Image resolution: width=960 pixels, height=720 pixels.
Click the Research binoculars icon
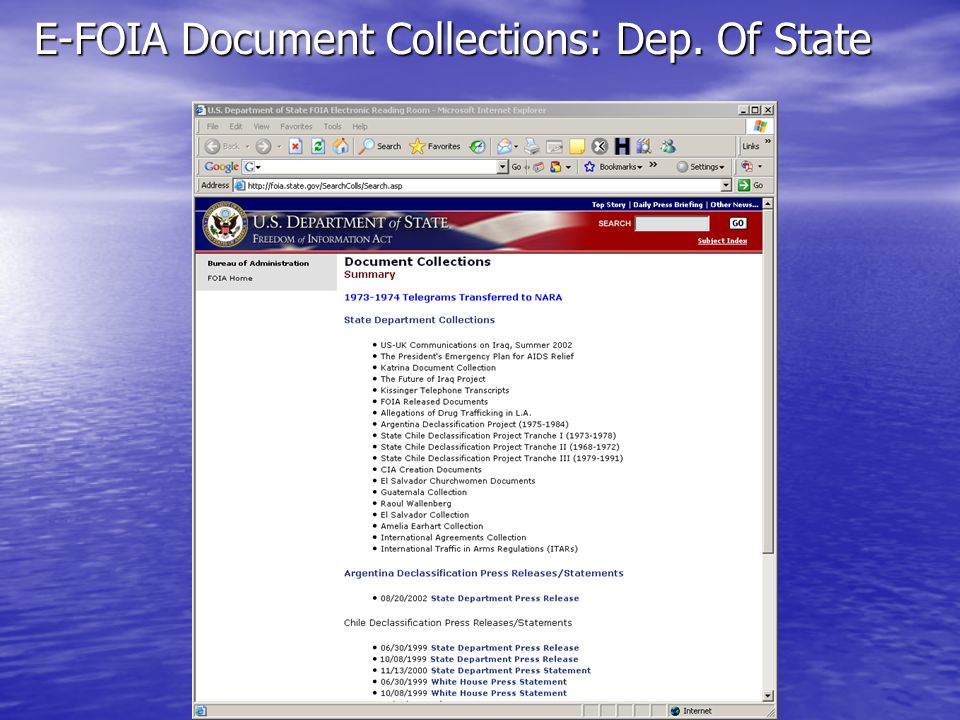coord(643,146)
